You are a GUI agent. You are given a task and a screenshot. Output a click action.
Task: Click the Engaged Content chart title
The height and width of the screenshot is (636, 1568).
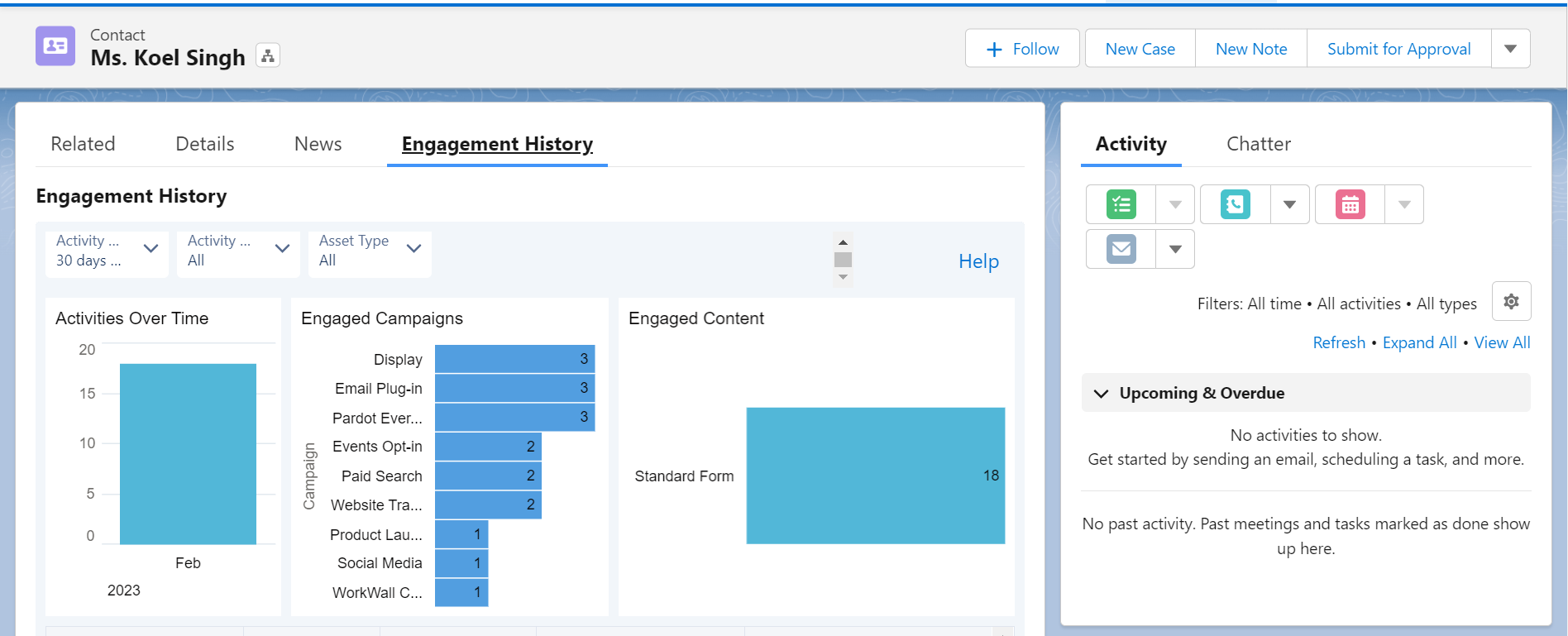click(x=696, y=318)
